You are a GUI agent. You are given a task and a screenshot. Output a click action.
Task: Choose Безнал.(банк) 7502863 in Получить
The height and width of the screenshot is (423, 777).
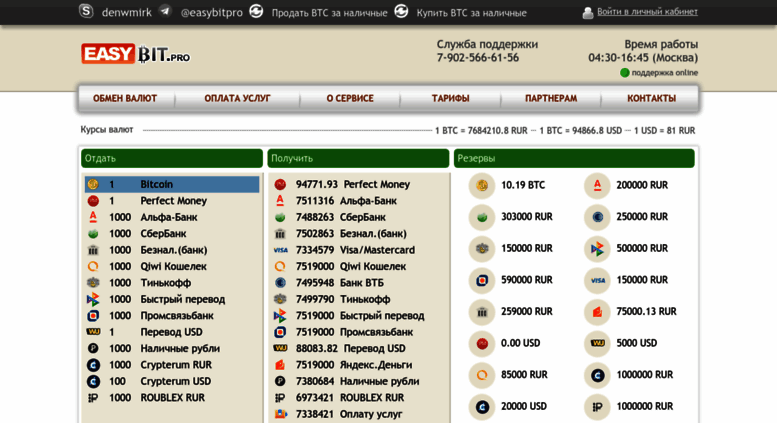tap(359, 233)
